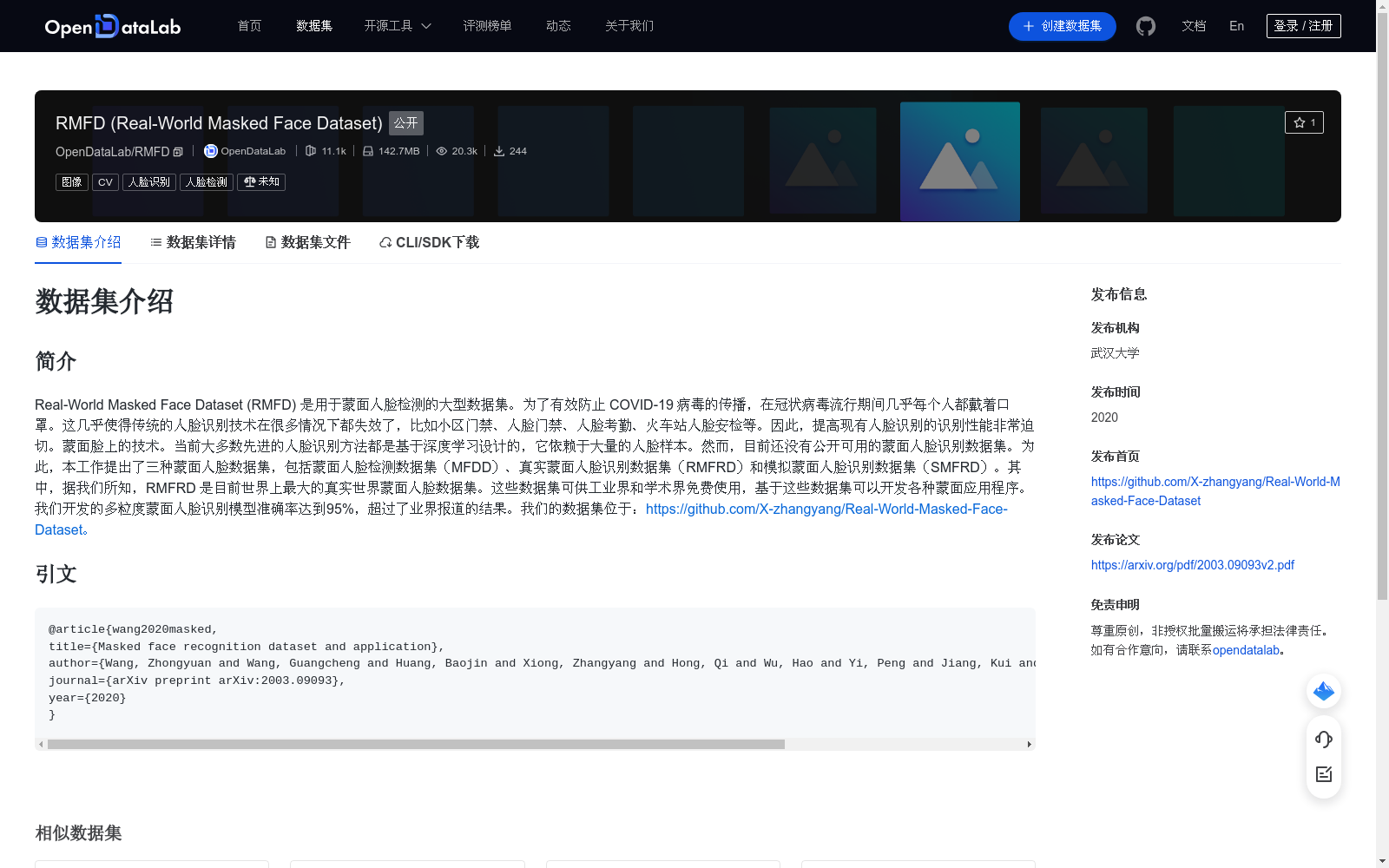This screenshot has width=1389, height=868.
Task: Click the 2020 publish year text
Action: pos(1104,418)
